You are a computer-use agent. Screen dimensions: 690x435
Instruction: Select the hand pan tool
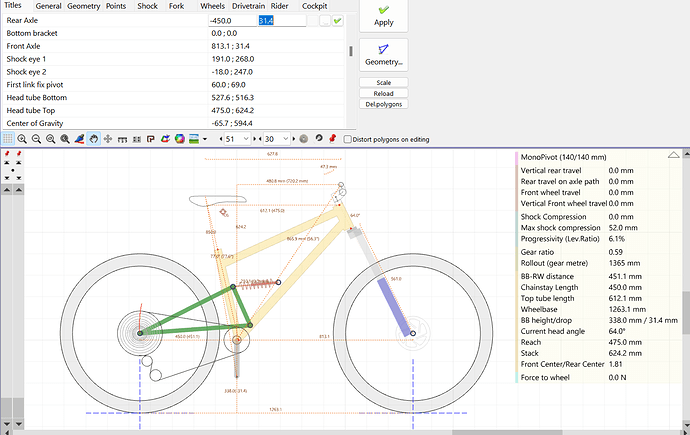coord(93,139)
